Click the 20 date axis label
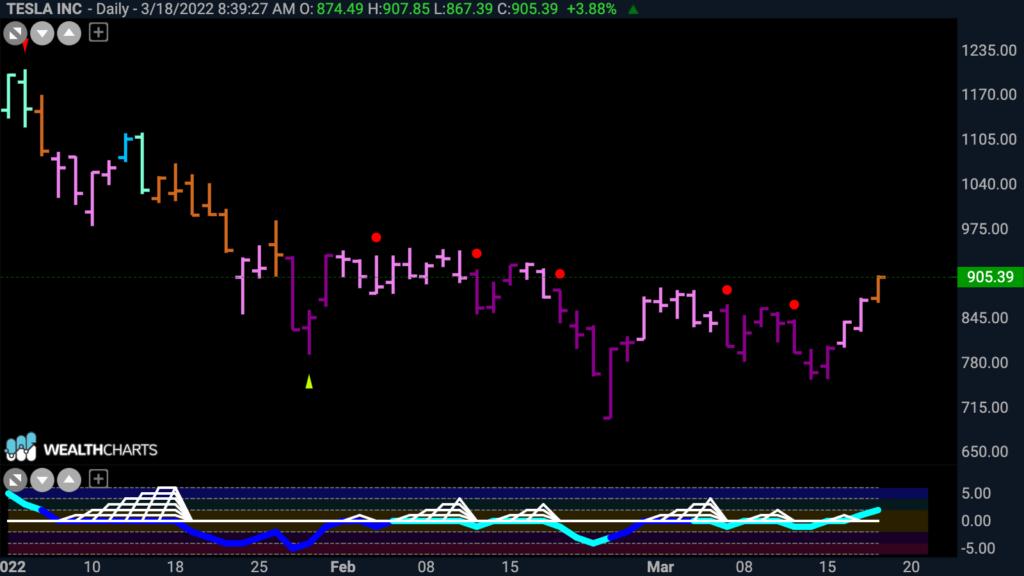The image size is (1024, 576). point(911,567)
